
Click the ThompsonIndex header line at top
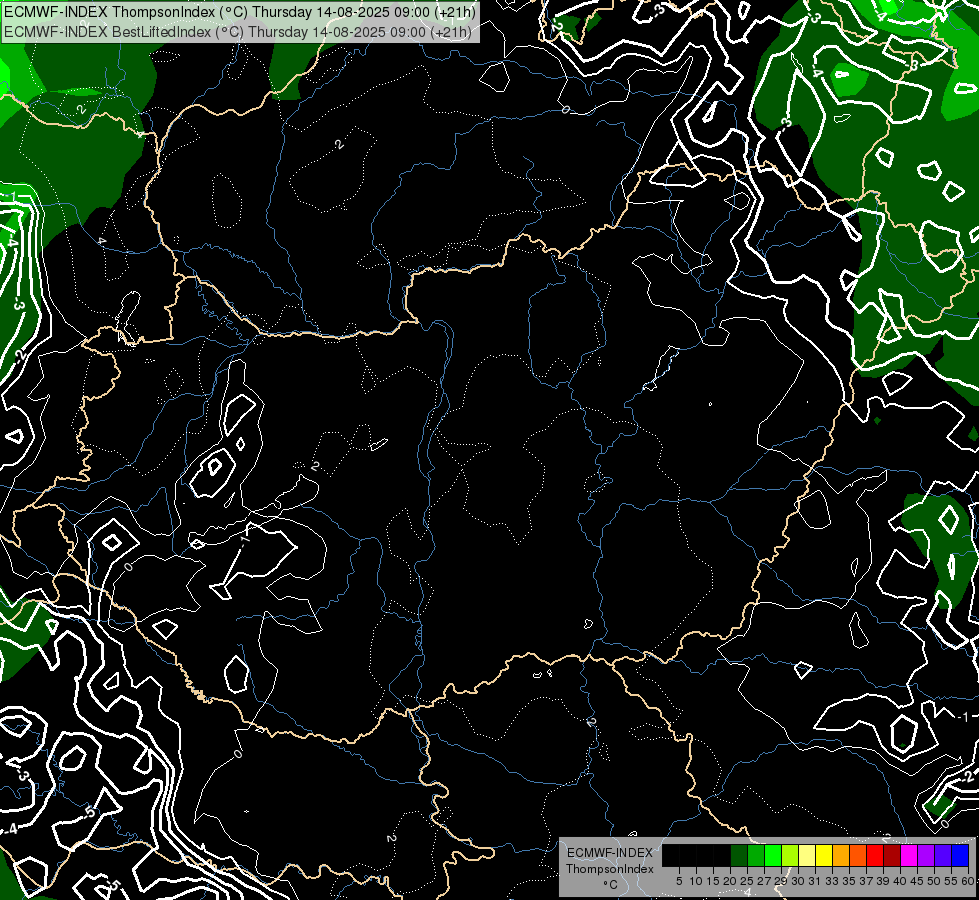tap(239, 12)
